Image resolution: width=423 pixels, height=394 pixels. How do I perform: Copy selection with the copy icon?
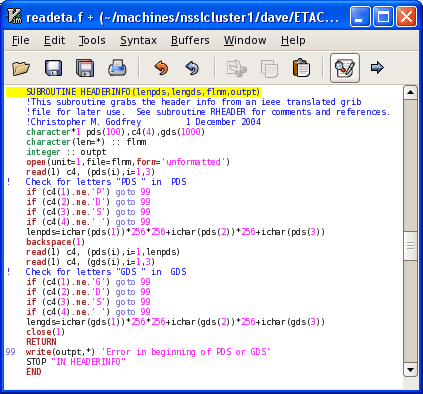click(269, 68)
